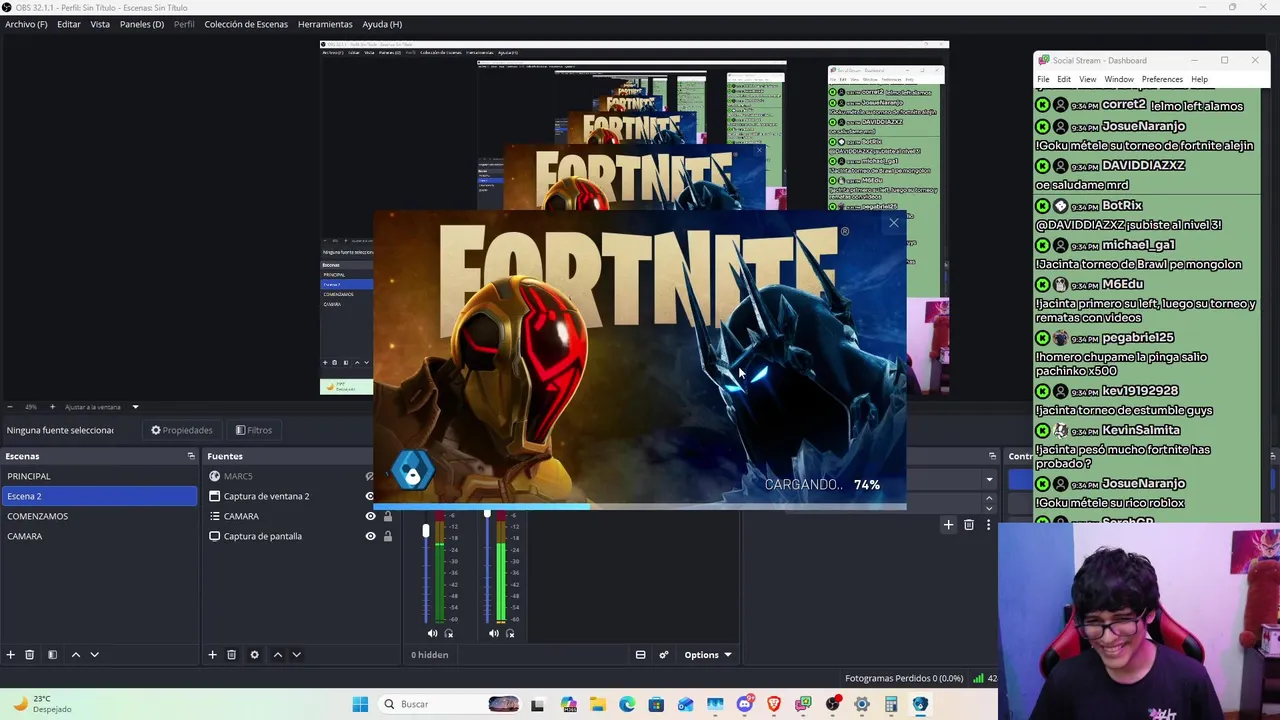Screen dimensions: 1280x720
Task: Select the COMENZAMOS scene
Action: pyautogui.click(x=100, y=516)
